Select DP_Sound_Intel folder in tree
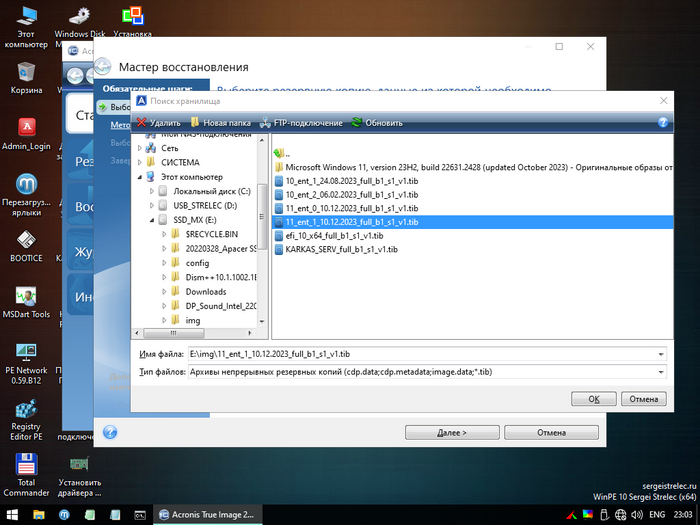The height and width of the screenshot is (525, 700). pos(221,306)
